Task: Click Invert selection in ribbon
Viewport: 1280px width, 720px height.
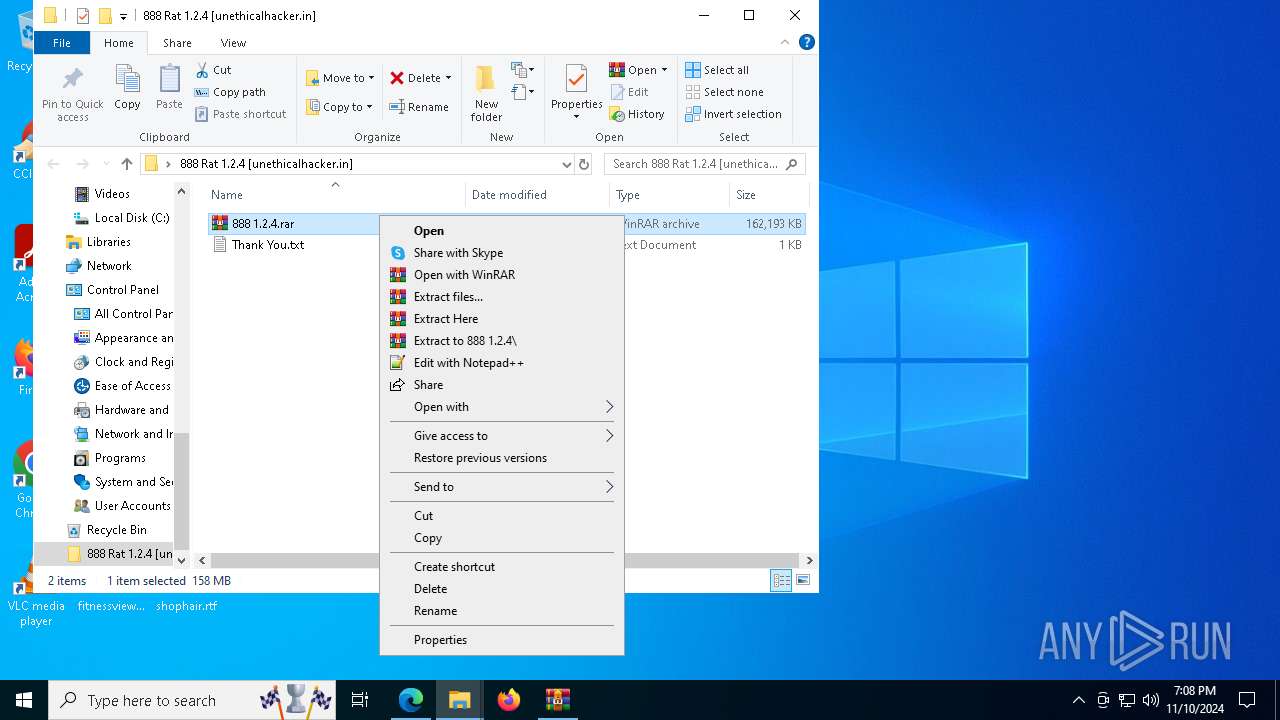Action: click(733, 114)
